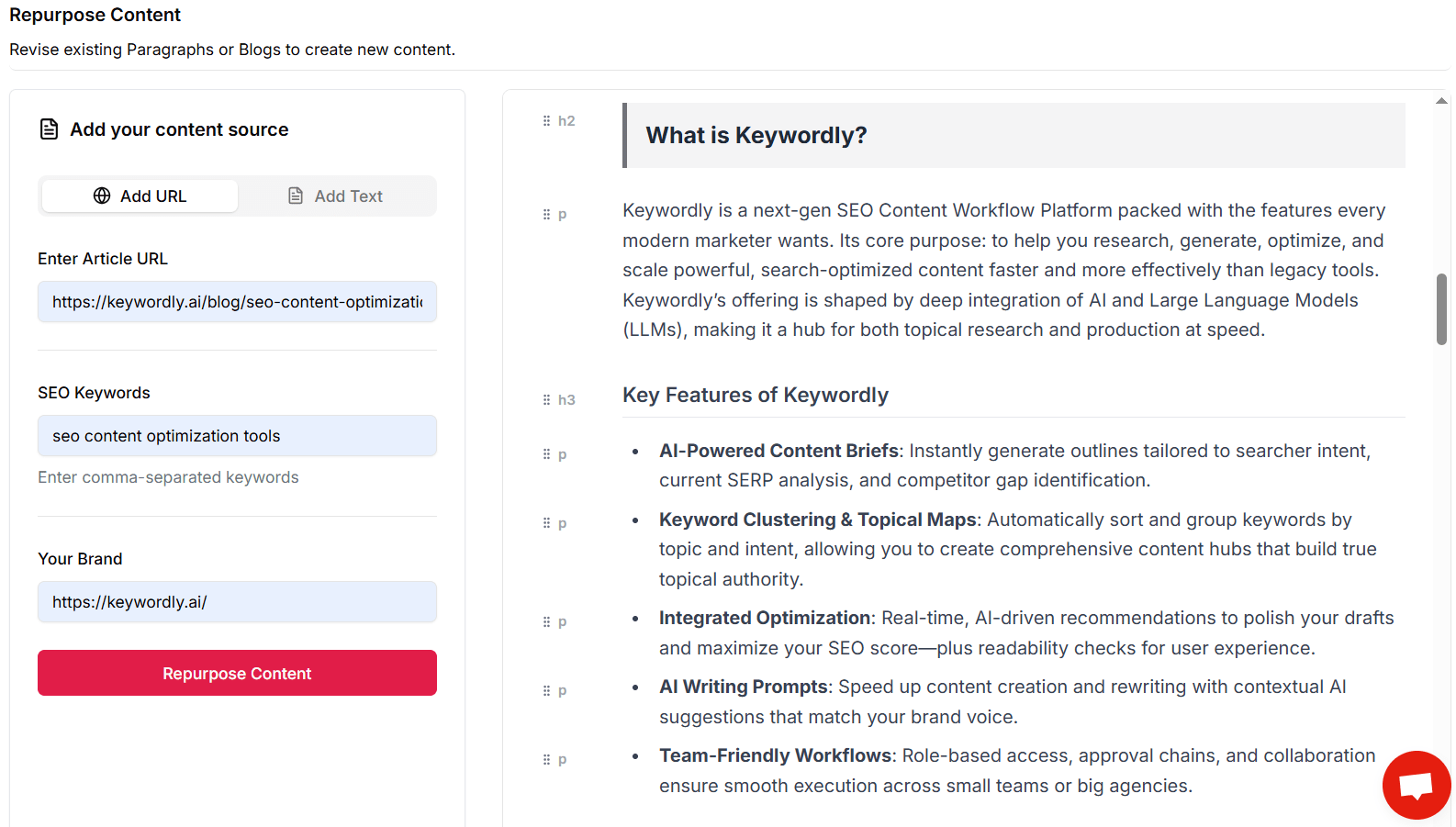
Task: Click the drag handle beside the Keywordly intro paragraph
Action: point(545,214)
